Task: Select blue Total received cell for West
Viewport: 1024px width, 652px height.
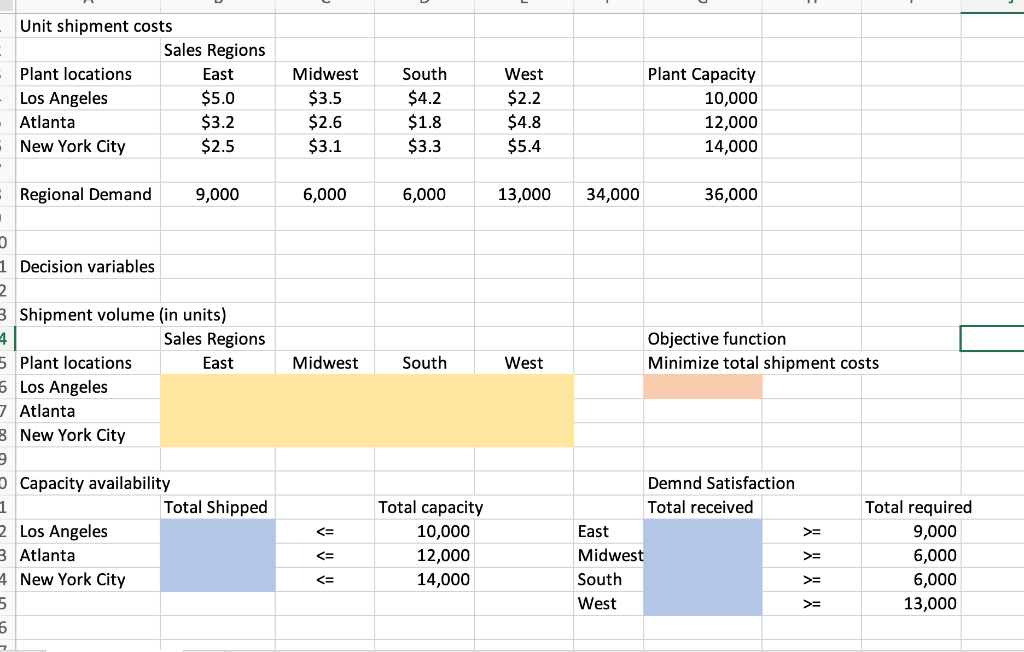Action: pos(703,604)
